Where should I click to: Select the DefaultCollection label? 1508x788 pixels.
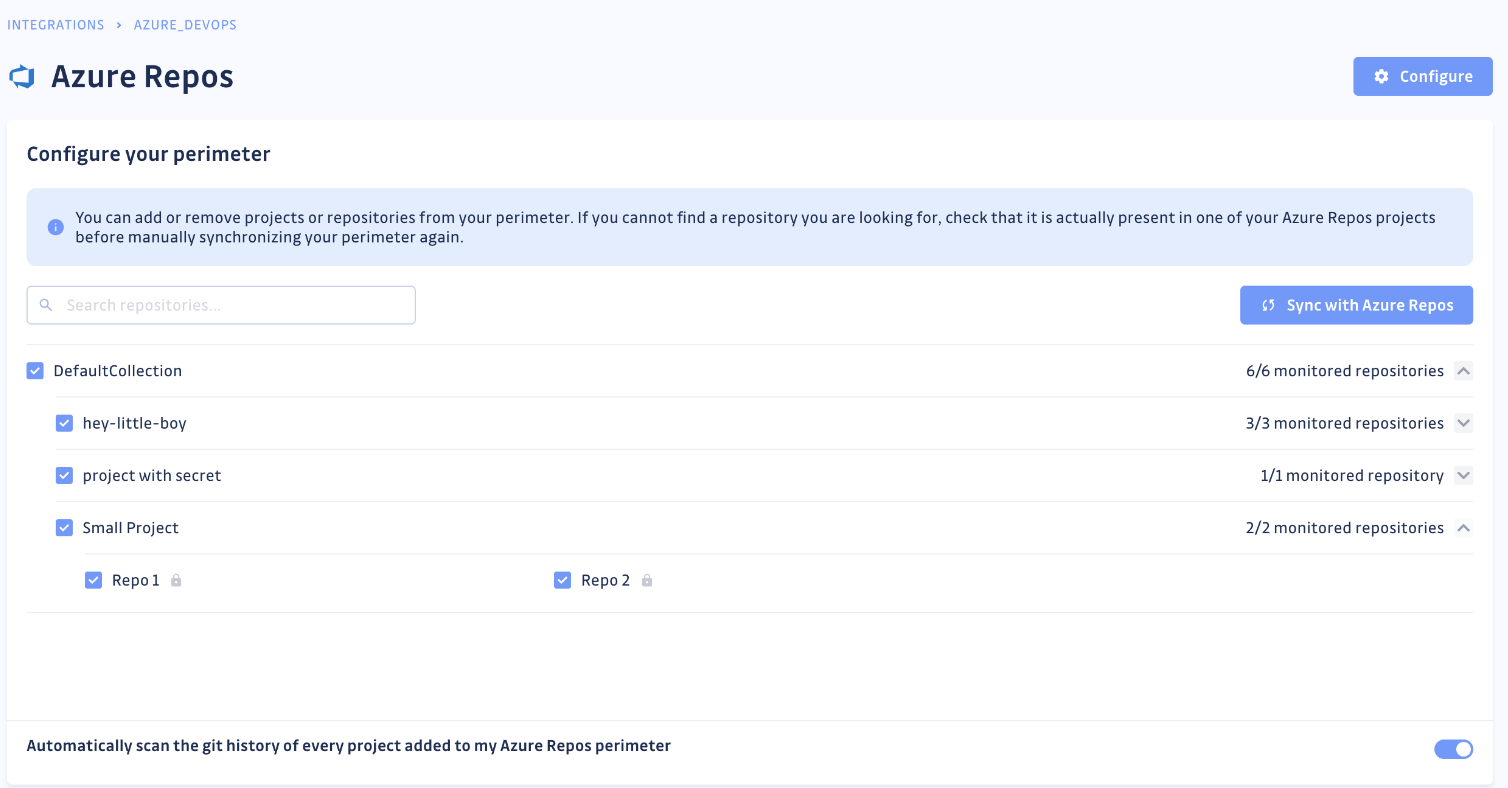[118, 371]
